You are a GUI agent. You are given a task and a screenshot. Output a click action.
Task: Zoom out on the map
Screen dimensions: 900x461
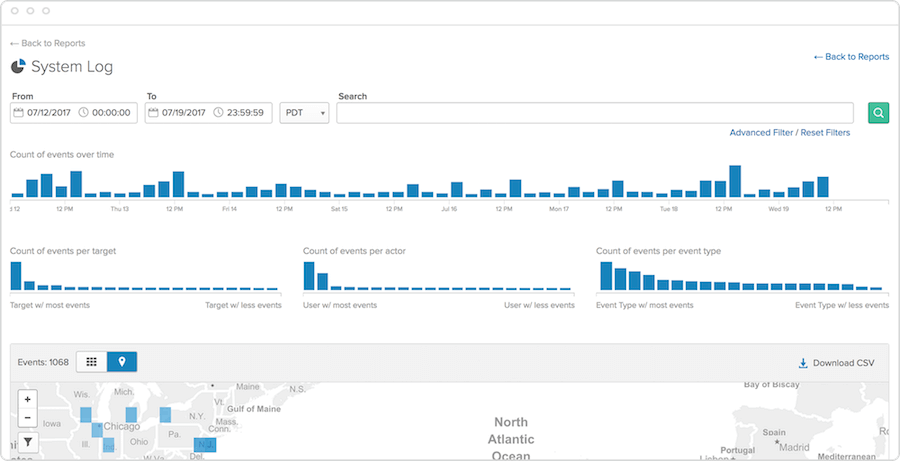click(27, 417)
